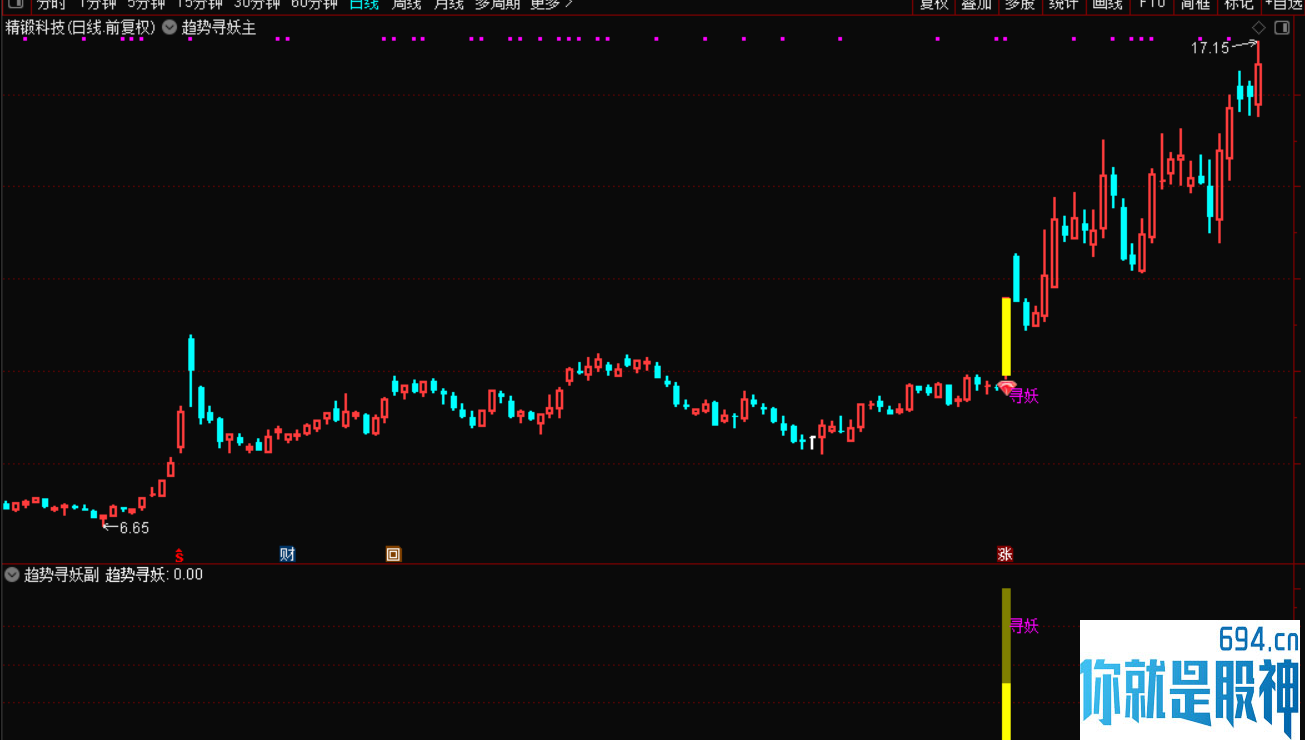1305x740 pixels.
Task: Open the 更多 periods dropdown
Action: coord(551,4)
